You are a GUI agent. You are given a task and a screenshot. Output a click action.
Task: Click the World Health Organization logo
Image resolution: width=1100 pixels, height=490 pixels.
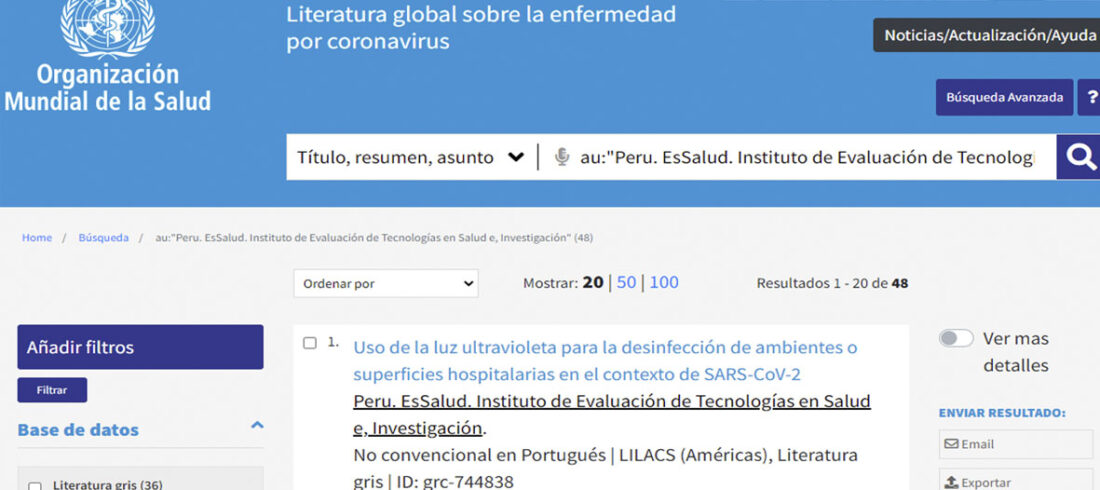pyautogui.click(x=107, y=56)
